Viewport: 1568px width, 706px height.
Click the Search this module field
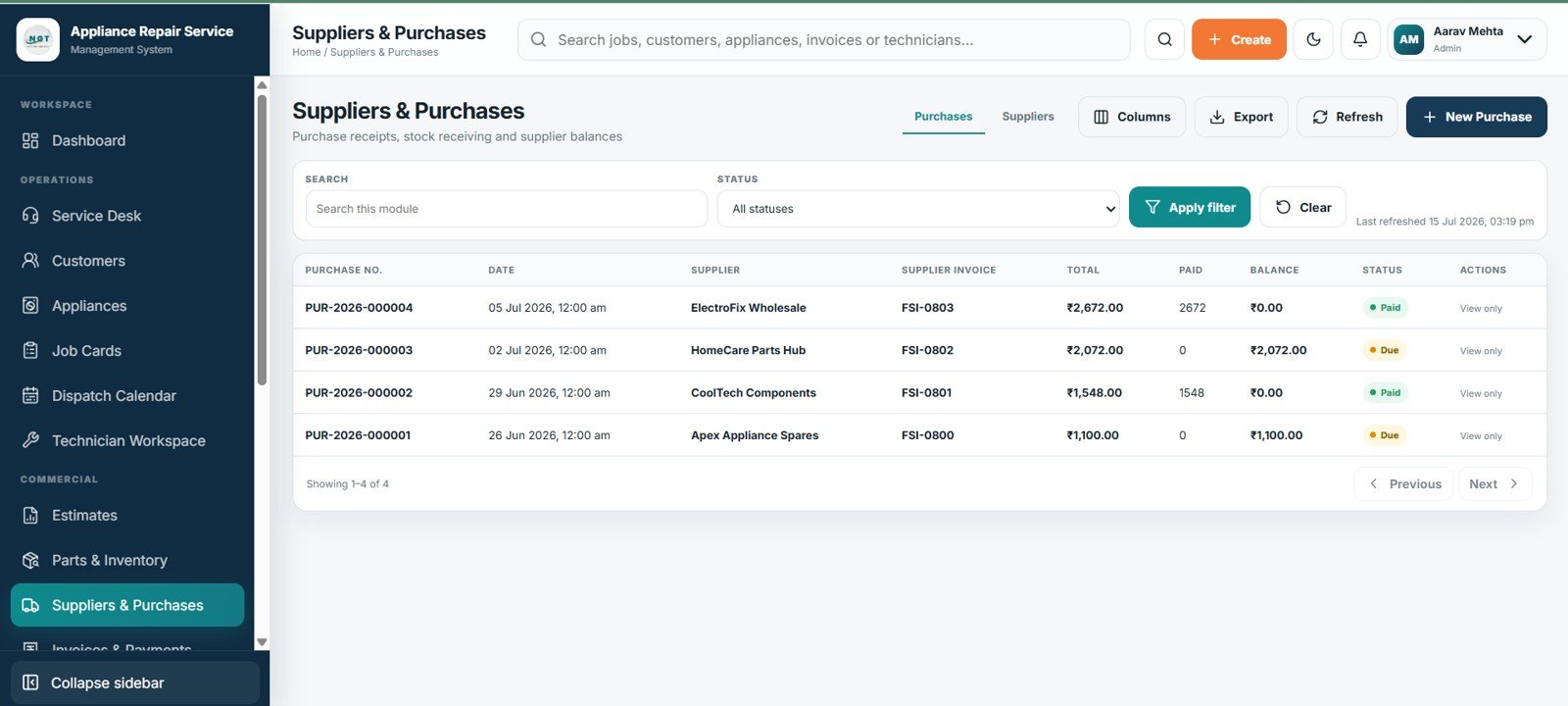click(x=506, y=209)
